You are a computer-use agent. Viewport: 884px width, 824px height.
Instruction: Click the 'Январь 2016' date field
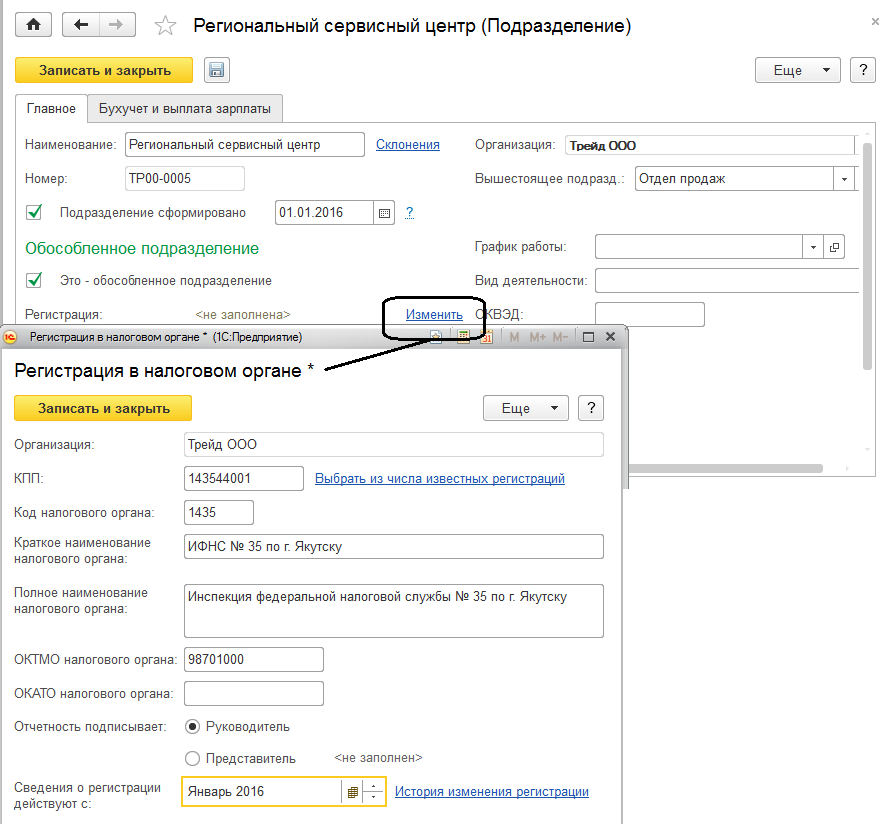coord(262,792)
